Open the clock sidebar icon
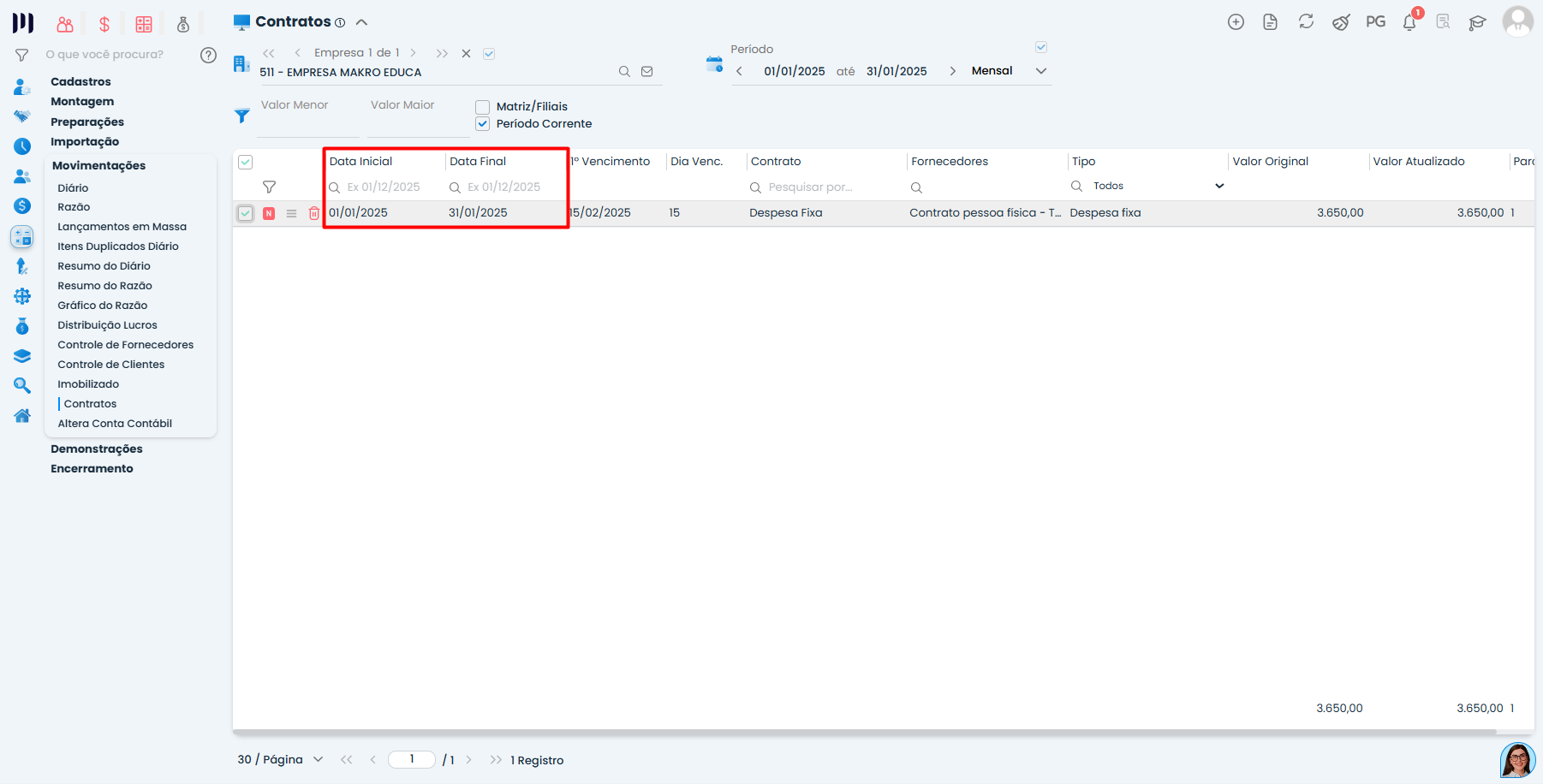The height and width of the screenshot is (784, 1543). (x=22, y=146)
